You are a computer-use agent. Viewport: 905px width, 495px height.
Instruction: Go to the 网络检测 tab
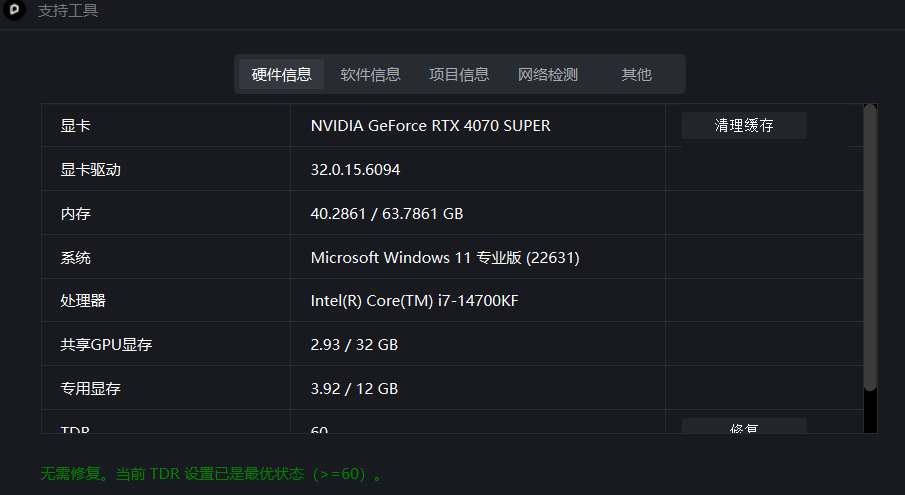coord(548,74)
